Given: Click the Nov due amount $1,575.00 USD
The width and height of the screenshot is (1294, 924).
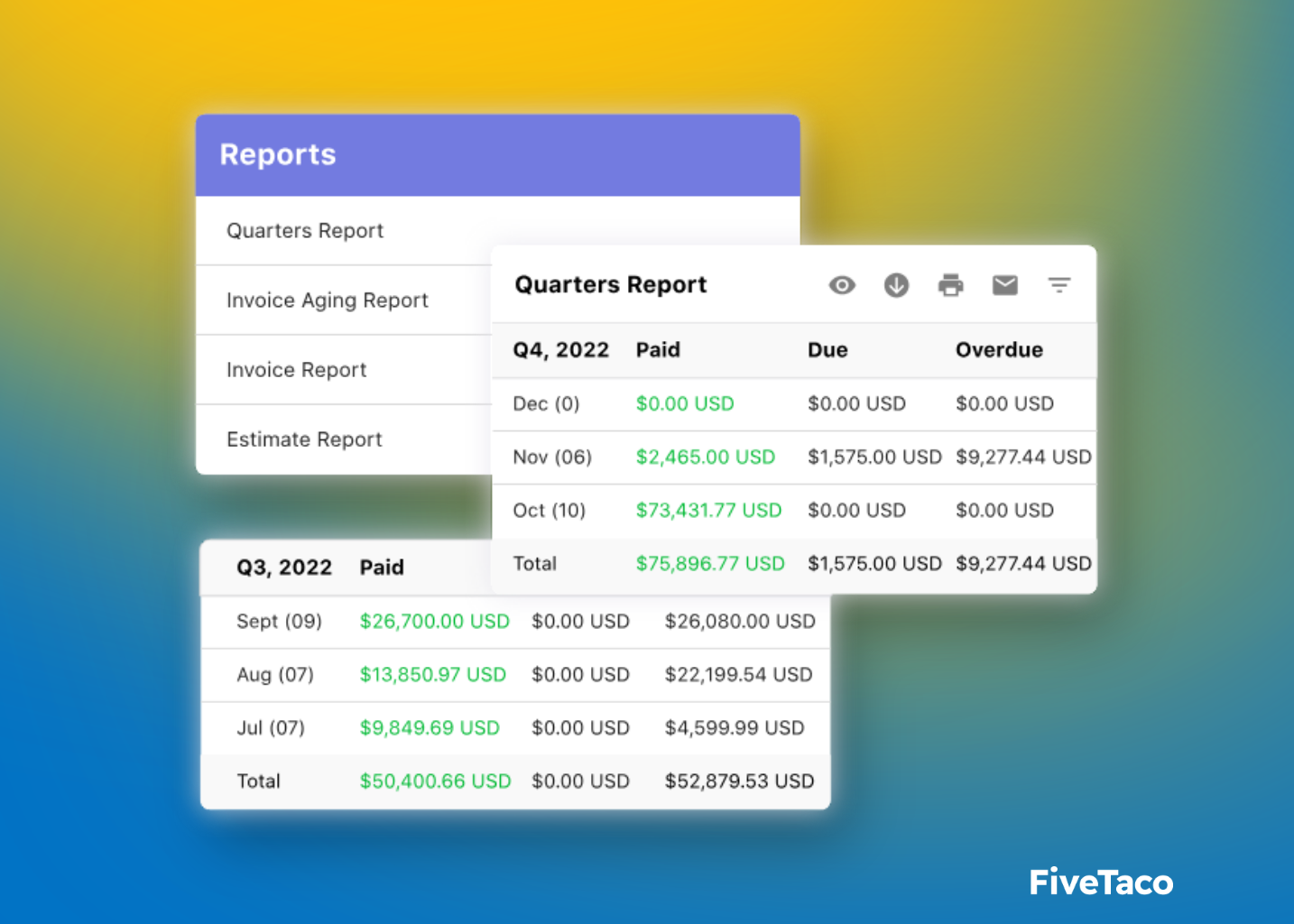Looking at the screenshot, I should coord(874,457).
